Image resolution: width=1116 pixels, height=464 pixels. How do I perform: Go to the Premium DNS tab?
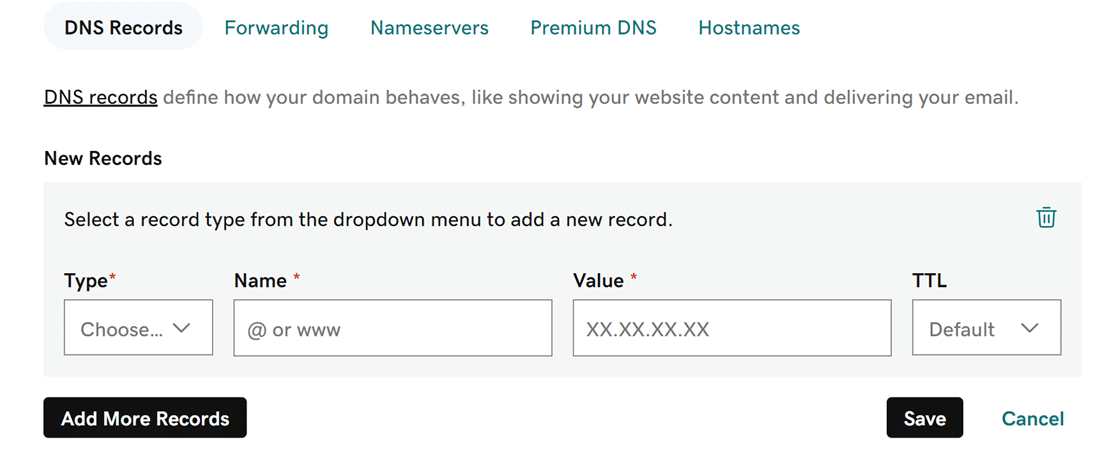(x=594, y=28)
